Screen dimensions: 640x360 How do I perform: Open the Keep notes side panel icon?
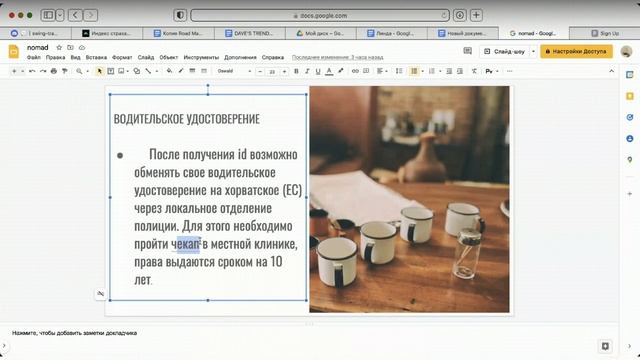pyautogui.click(x=630, y=96)
